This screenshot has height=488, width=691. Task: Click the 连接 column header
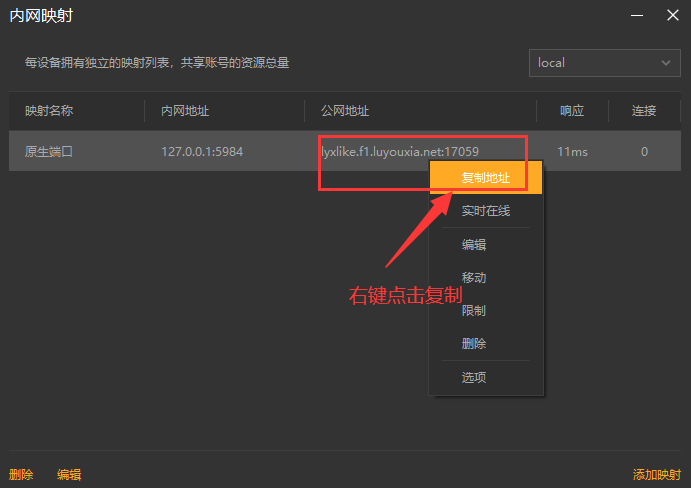coord(644,111)
